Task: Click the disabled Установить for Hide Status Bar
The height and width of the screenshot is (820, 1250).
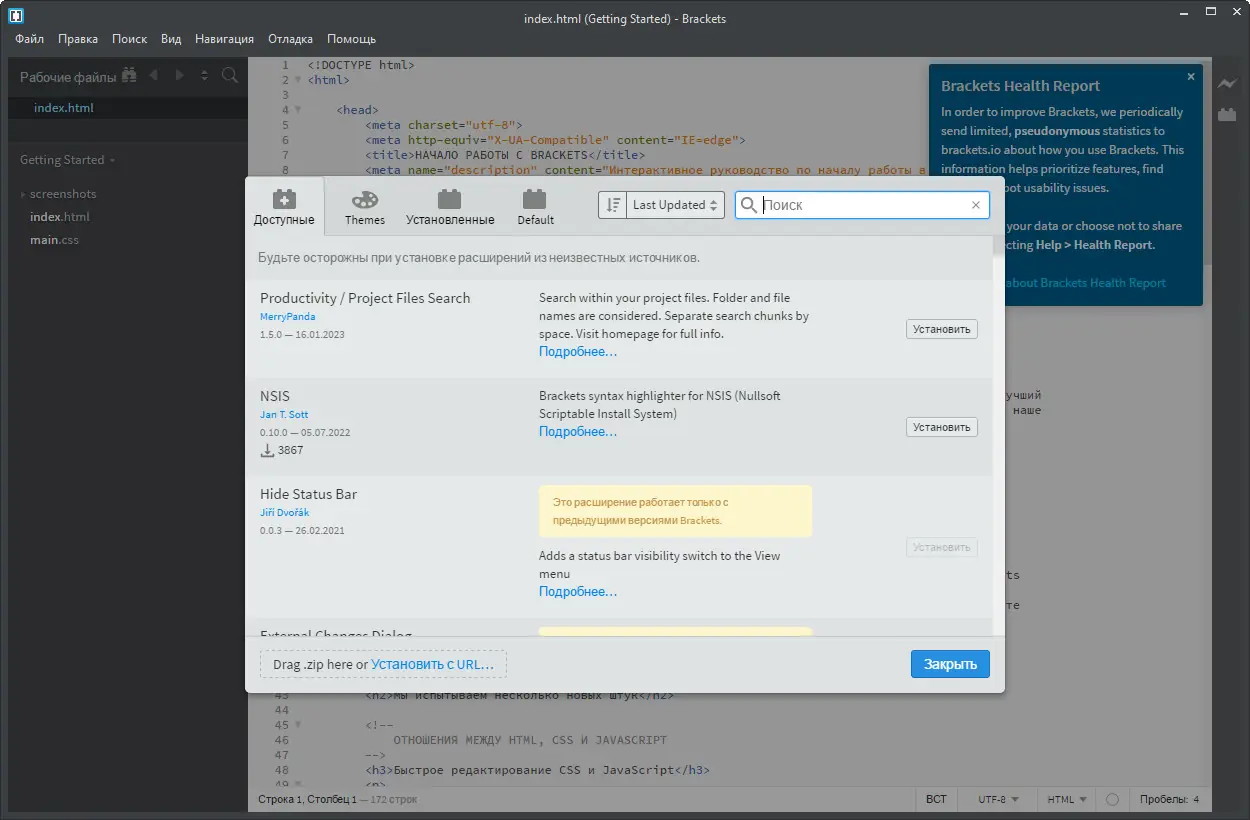Action: point(942,547)
